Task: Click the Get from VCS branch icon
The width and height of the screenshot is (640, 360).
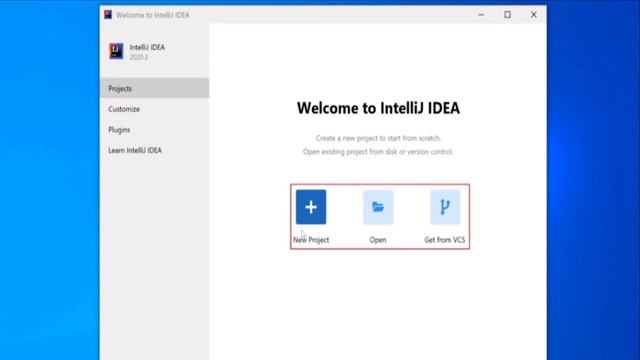Action: pos(445,207)
